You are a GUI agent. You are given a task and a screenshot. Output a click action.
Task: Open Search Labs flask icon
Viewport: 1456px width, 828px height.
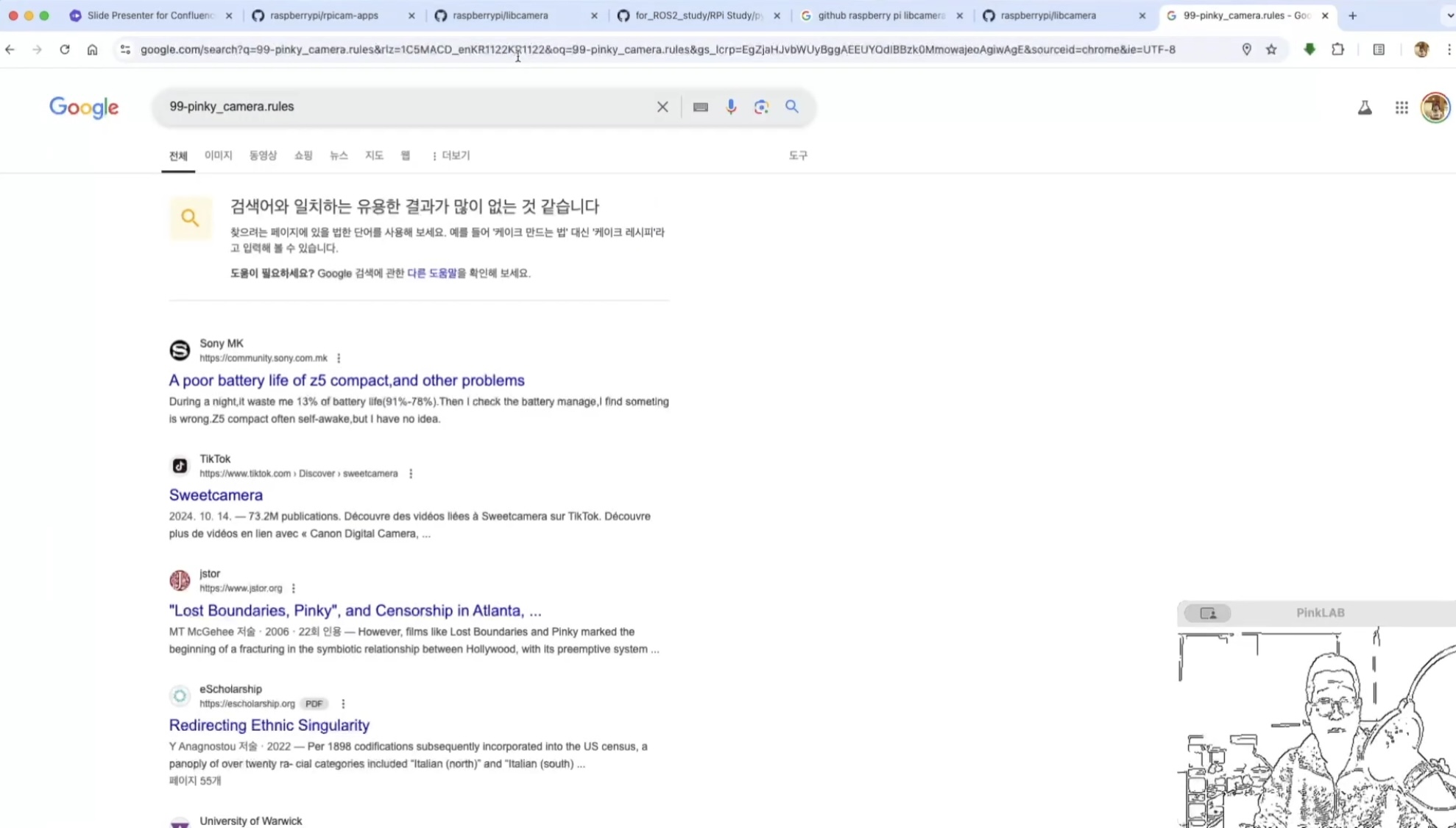pyautogui.click(x=1364, y=107)
